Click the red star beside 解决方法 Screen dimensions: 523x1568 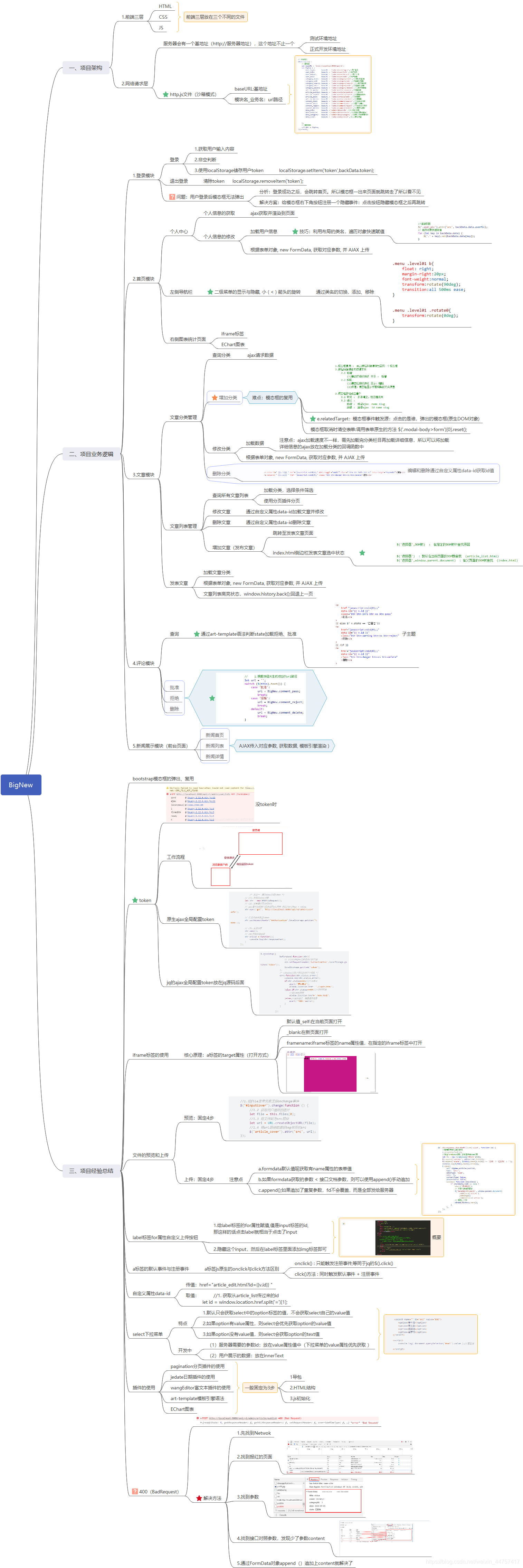(199, 1498)
